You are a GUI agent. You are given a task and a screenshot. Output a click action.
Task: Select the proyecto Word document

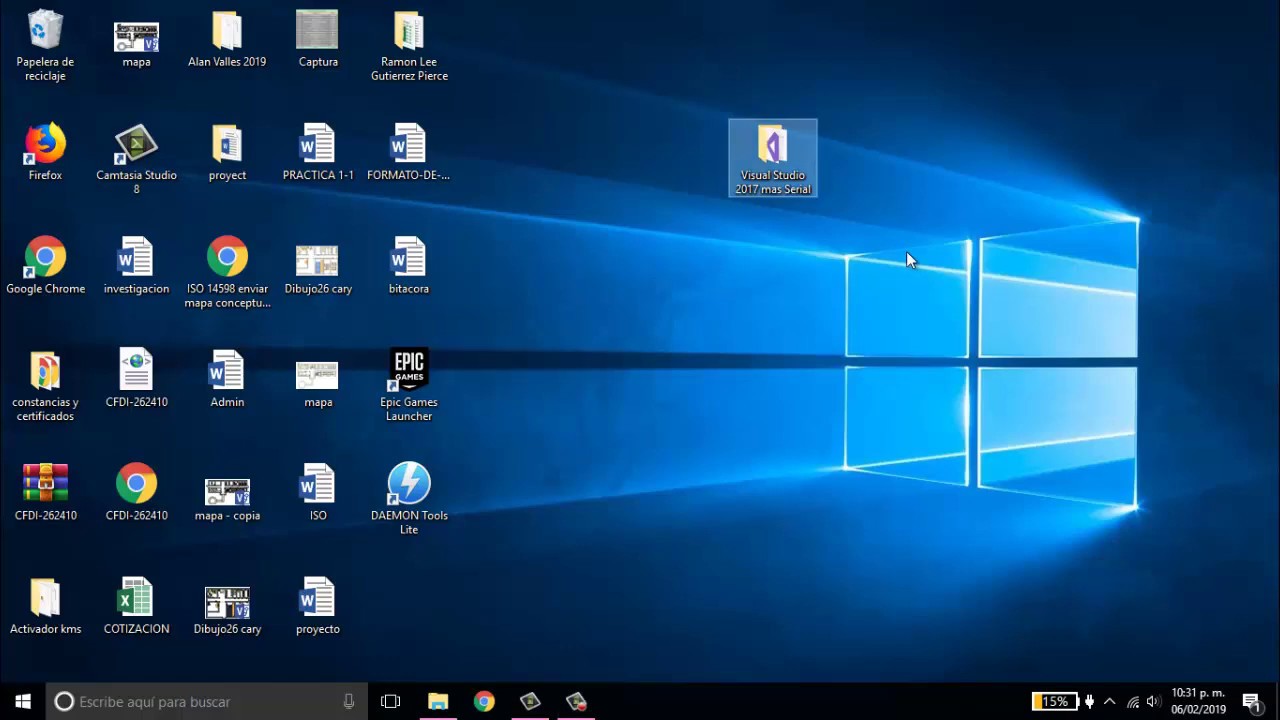click(318, 606)
